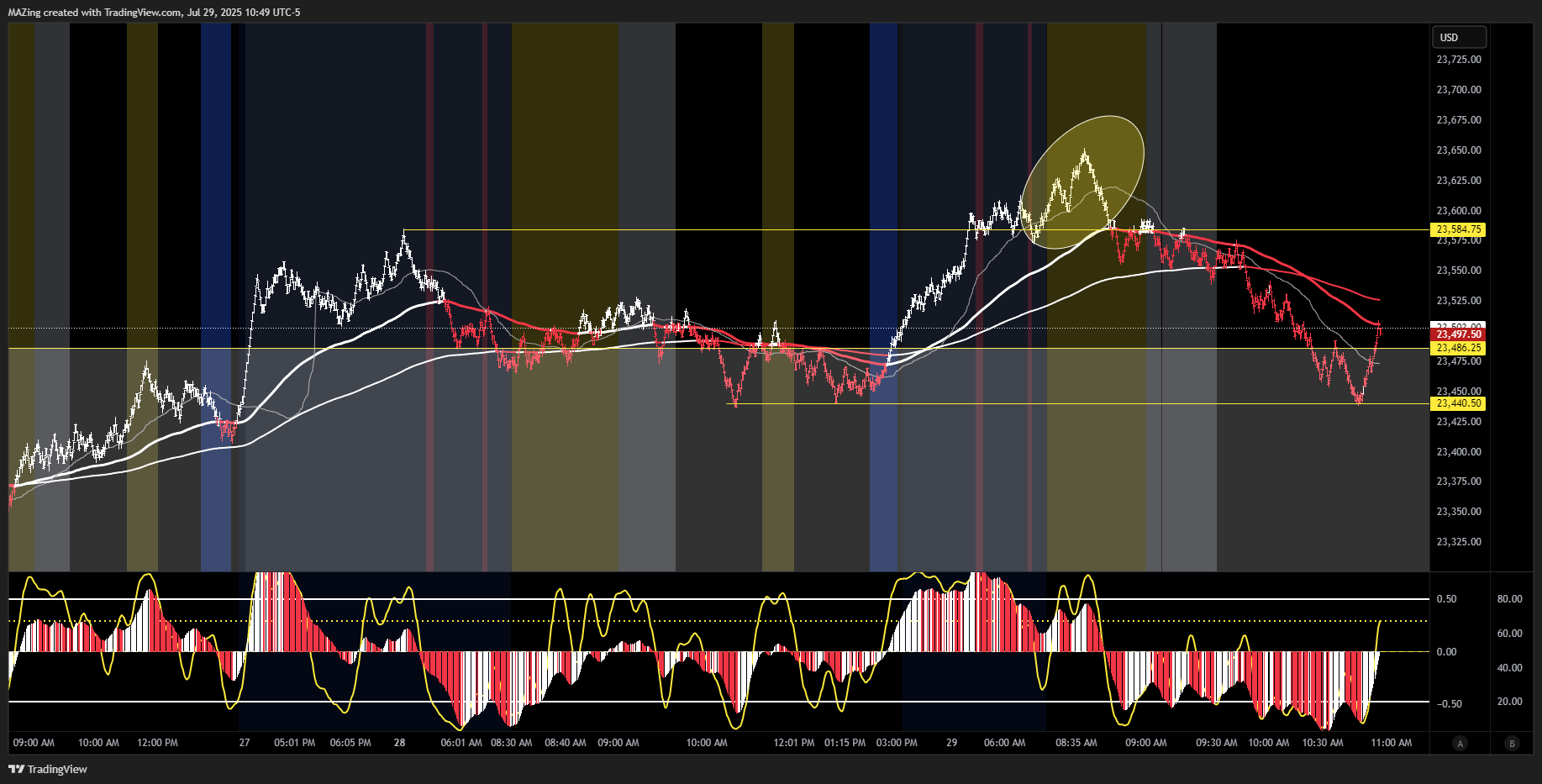Click the 08:30 AM time axis label
The image size is (1542, 784).
(x=512, y=743)
